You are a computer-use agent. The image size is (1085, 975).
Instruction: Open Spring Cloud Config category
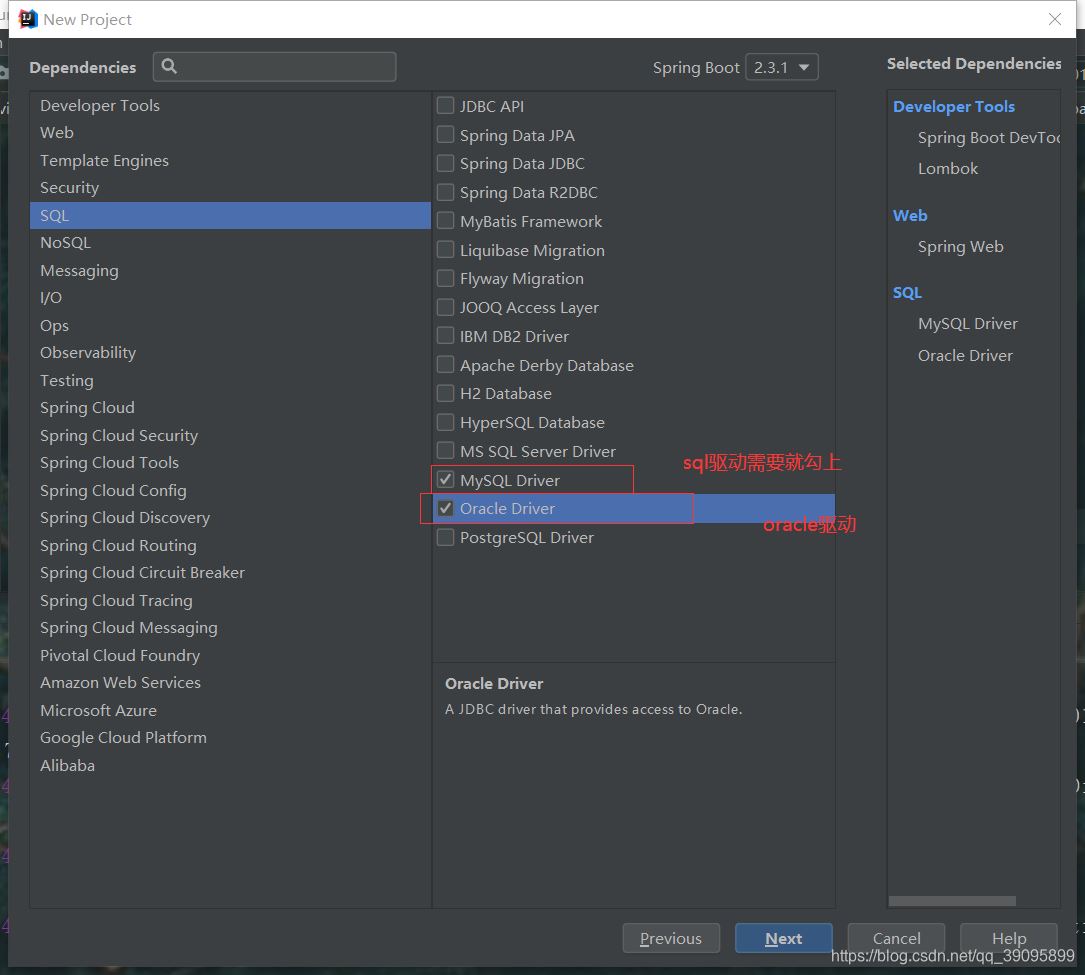coord(230,490)
